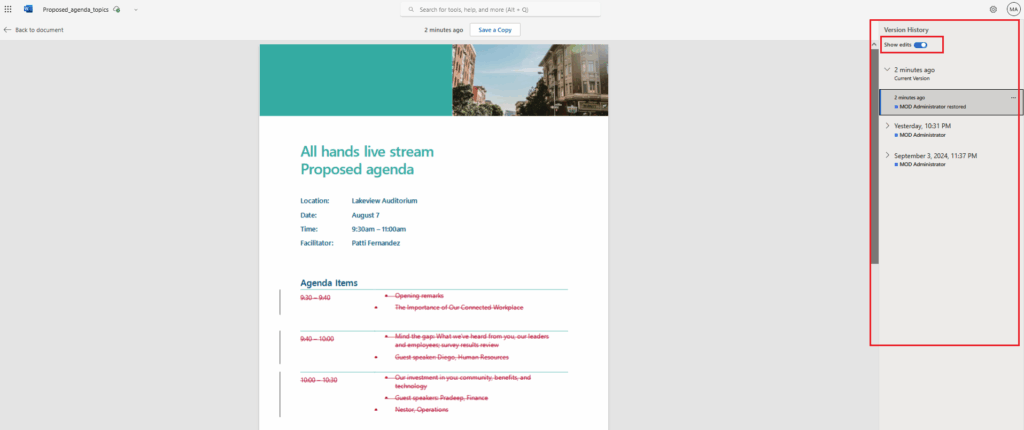Click the Patti Fernandez facilitator name

(x=376, y=243)
